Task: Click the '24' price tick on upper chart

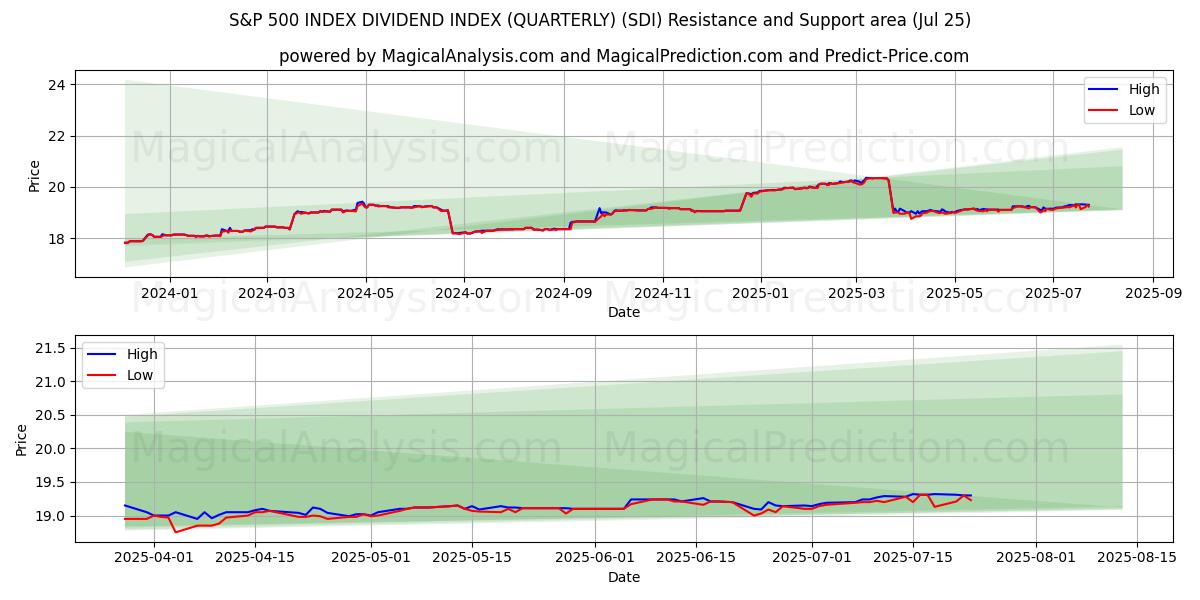Action: [x=58, y=85]
